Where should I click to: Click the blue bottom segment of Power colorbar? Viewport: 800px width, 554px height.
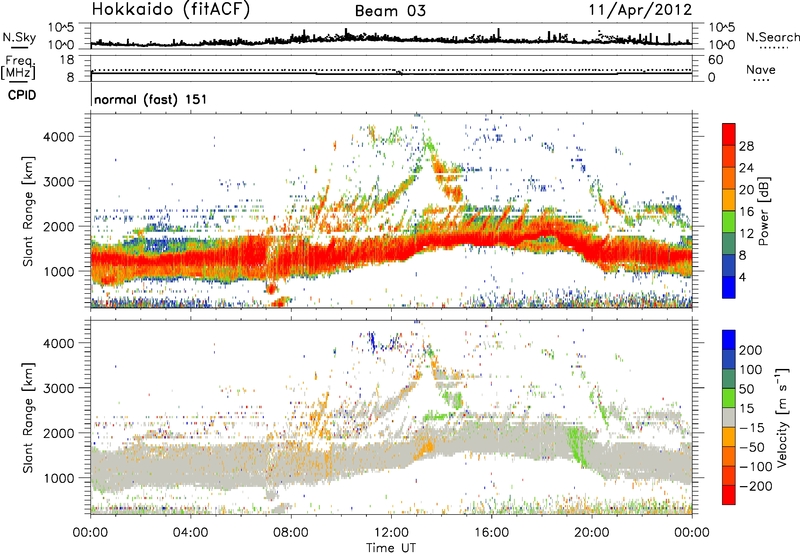(729, 287)
